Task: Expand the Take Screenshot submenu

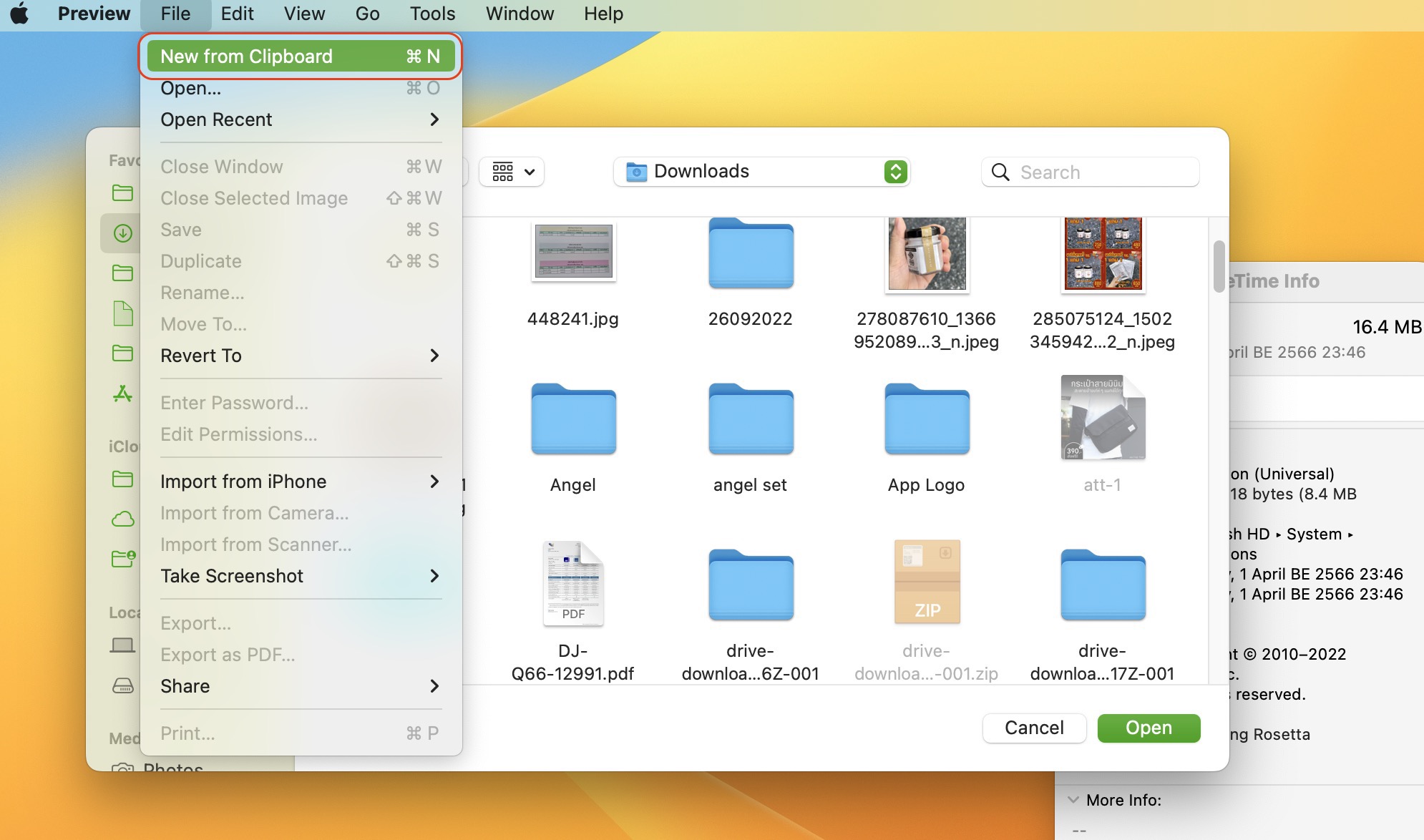Action: [301, 576]
